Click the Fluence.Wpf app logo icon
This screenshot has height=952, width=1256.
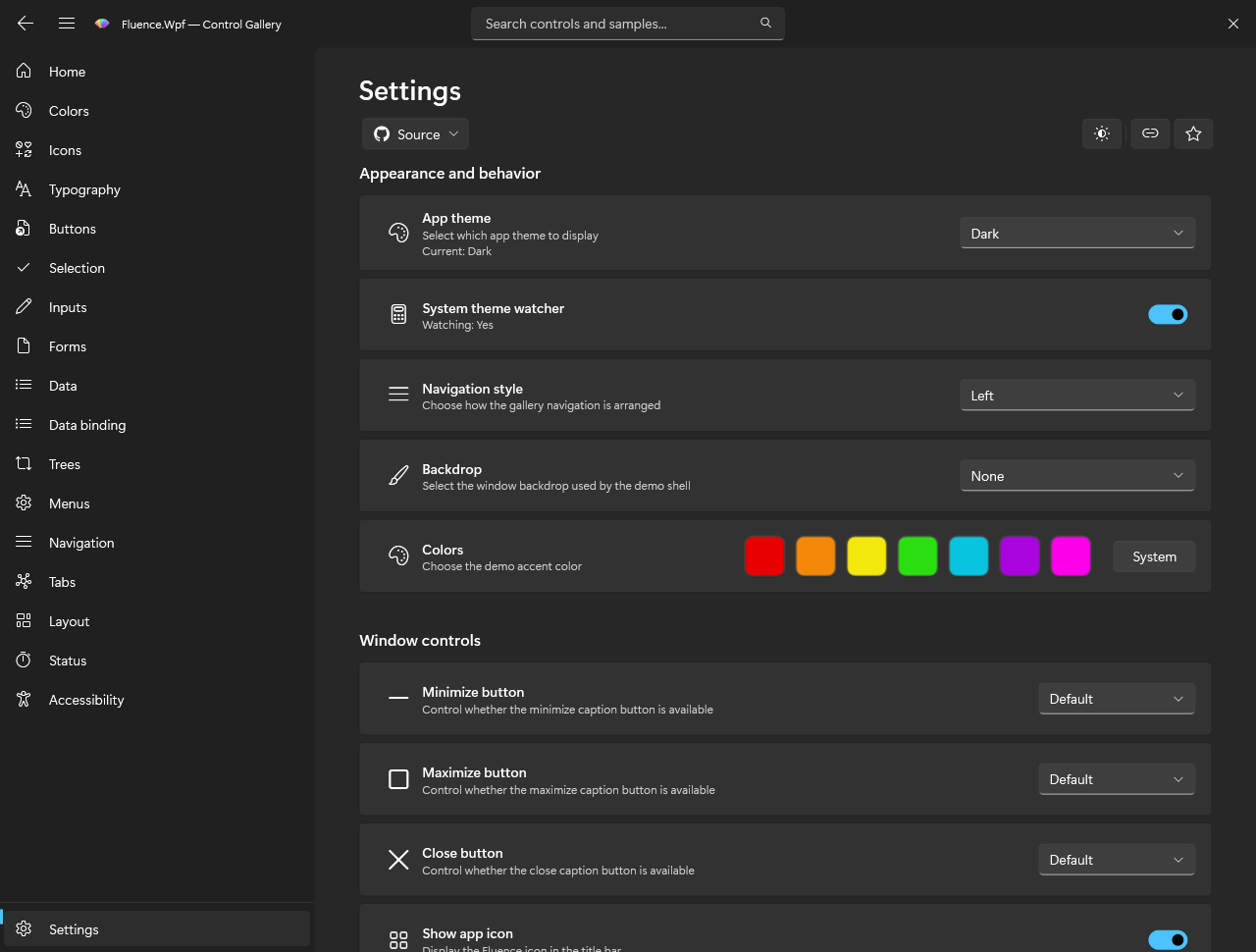(x=102, y=24)
